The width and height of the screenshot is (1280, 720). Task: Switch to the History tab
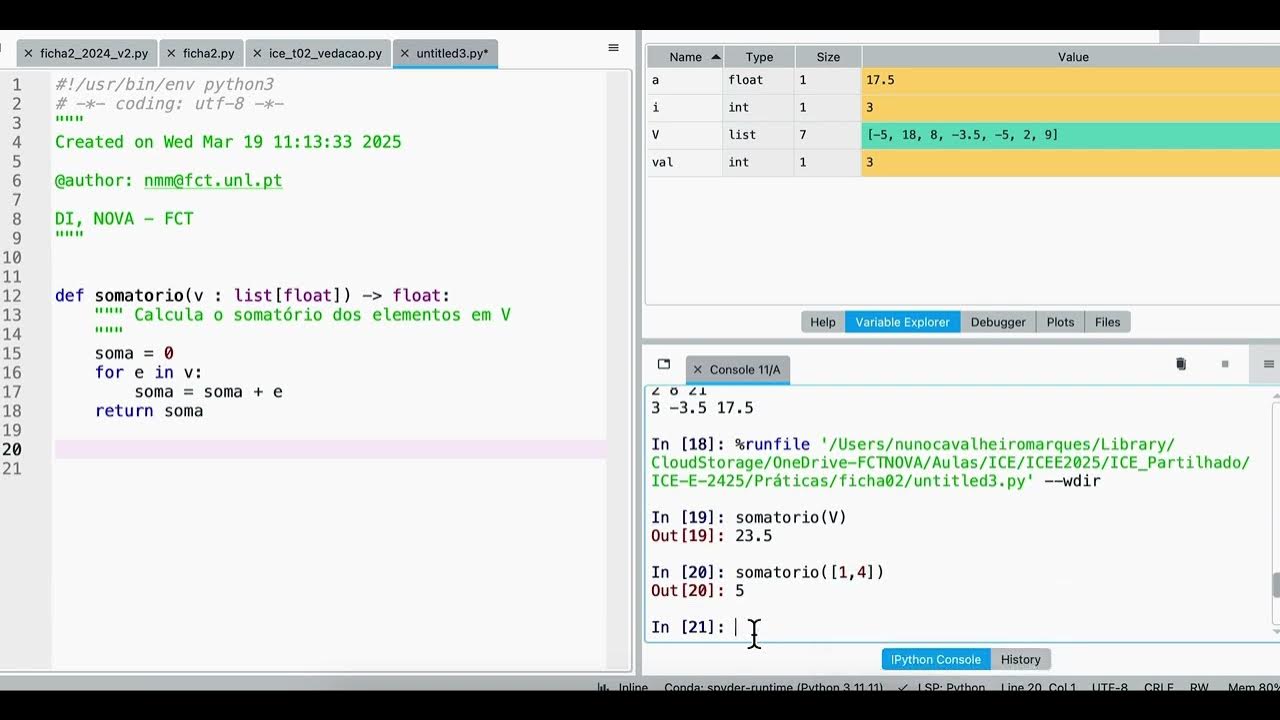tap(1021, 660)
